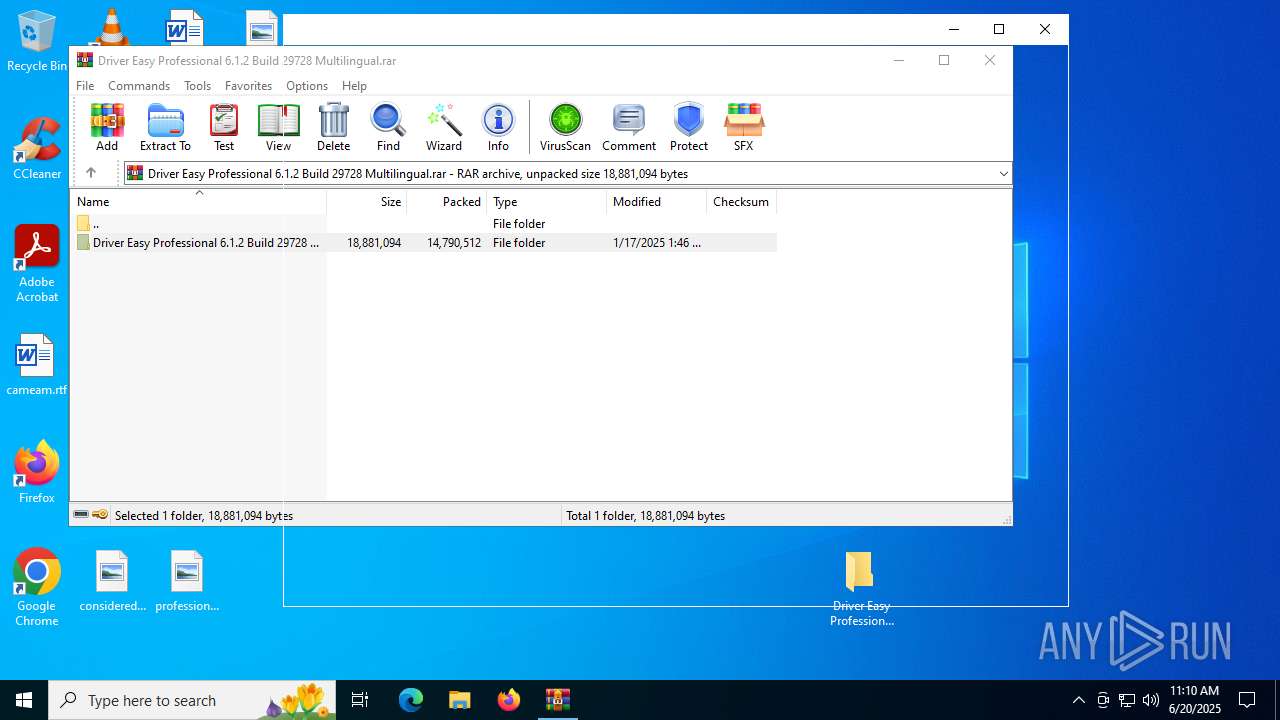The height and width of the screenshot is (720, 1280).
Task: Click the drive icon in status bar
Action: click(81, 515)
